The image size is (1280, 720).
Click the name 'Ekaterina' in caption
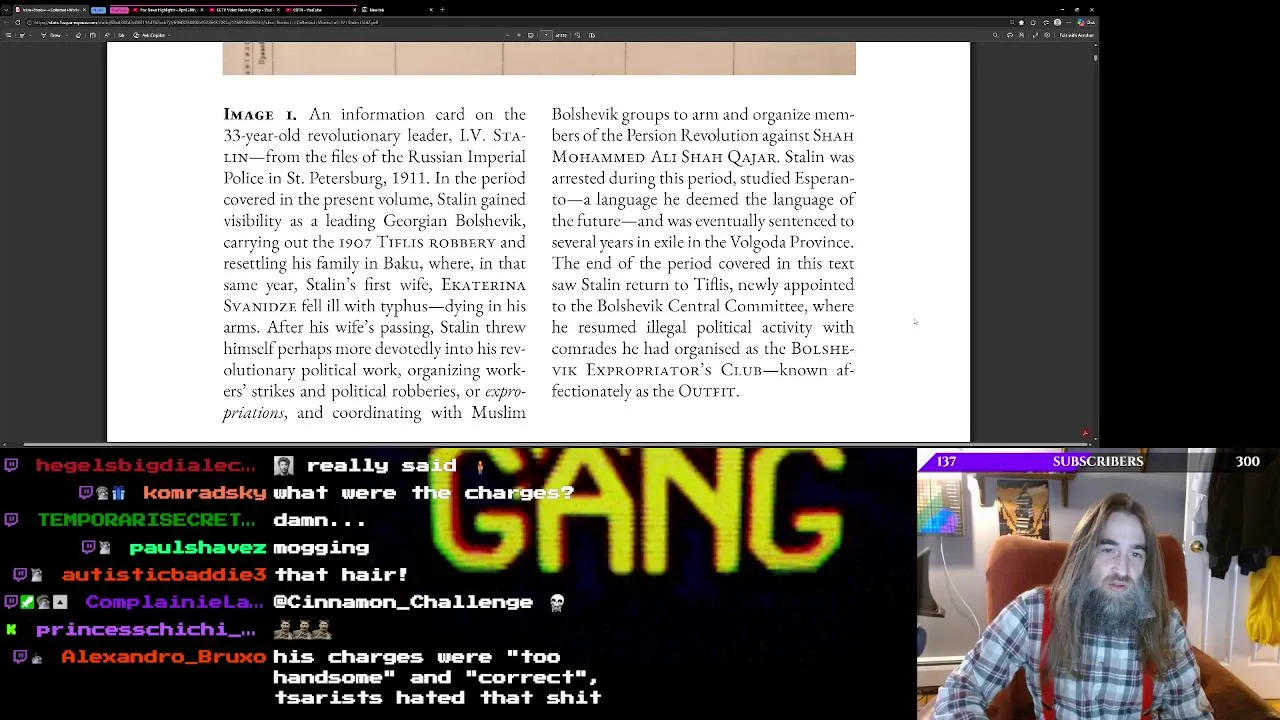[x=483, y=285]
